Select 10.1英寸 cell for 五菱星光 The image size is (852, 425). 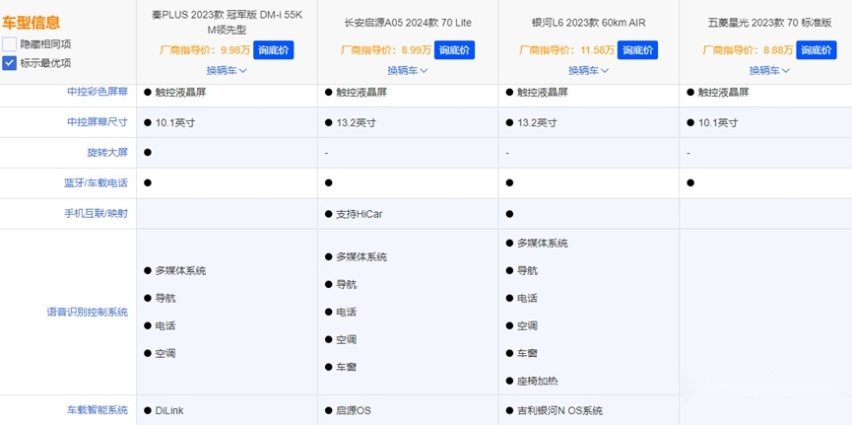718,123
